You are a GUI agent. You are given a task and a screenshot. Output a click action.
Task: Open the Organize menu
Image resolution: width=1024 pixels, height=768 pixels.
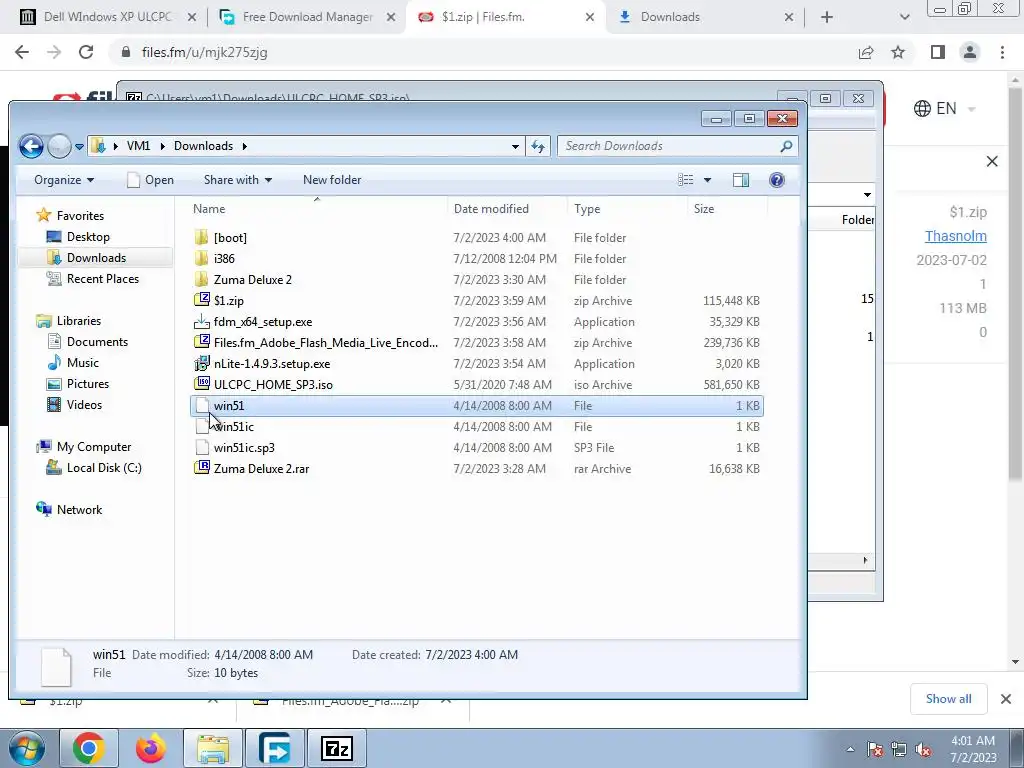tap(64, 180)
